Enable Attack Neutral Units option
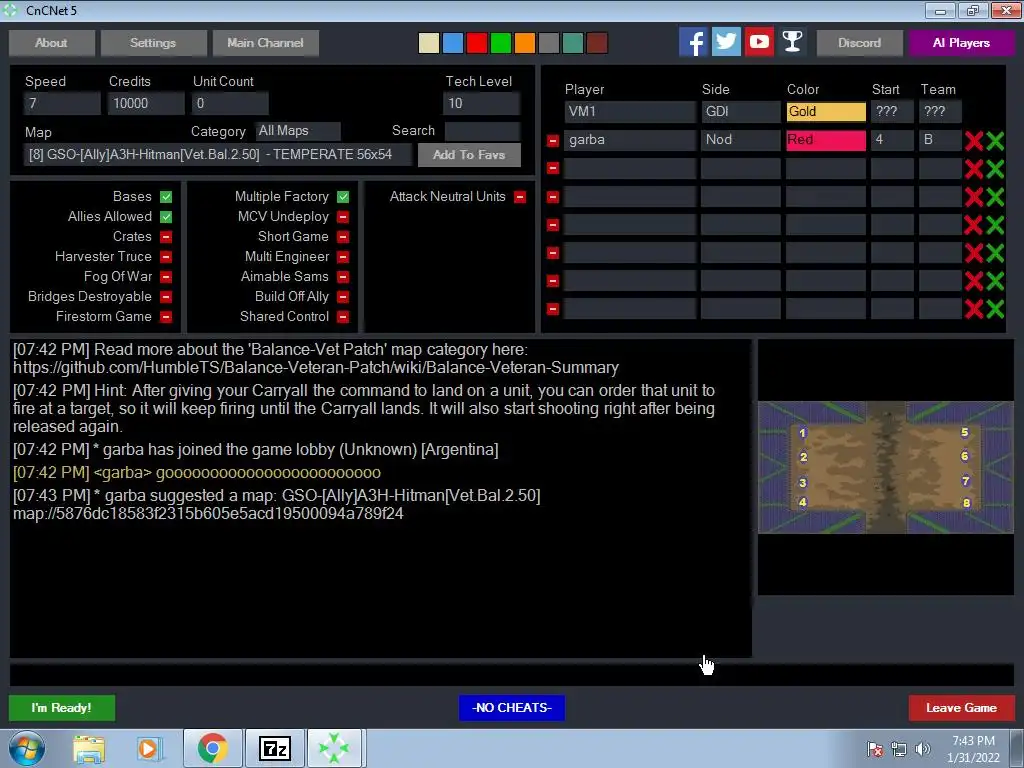 (520, 197)
